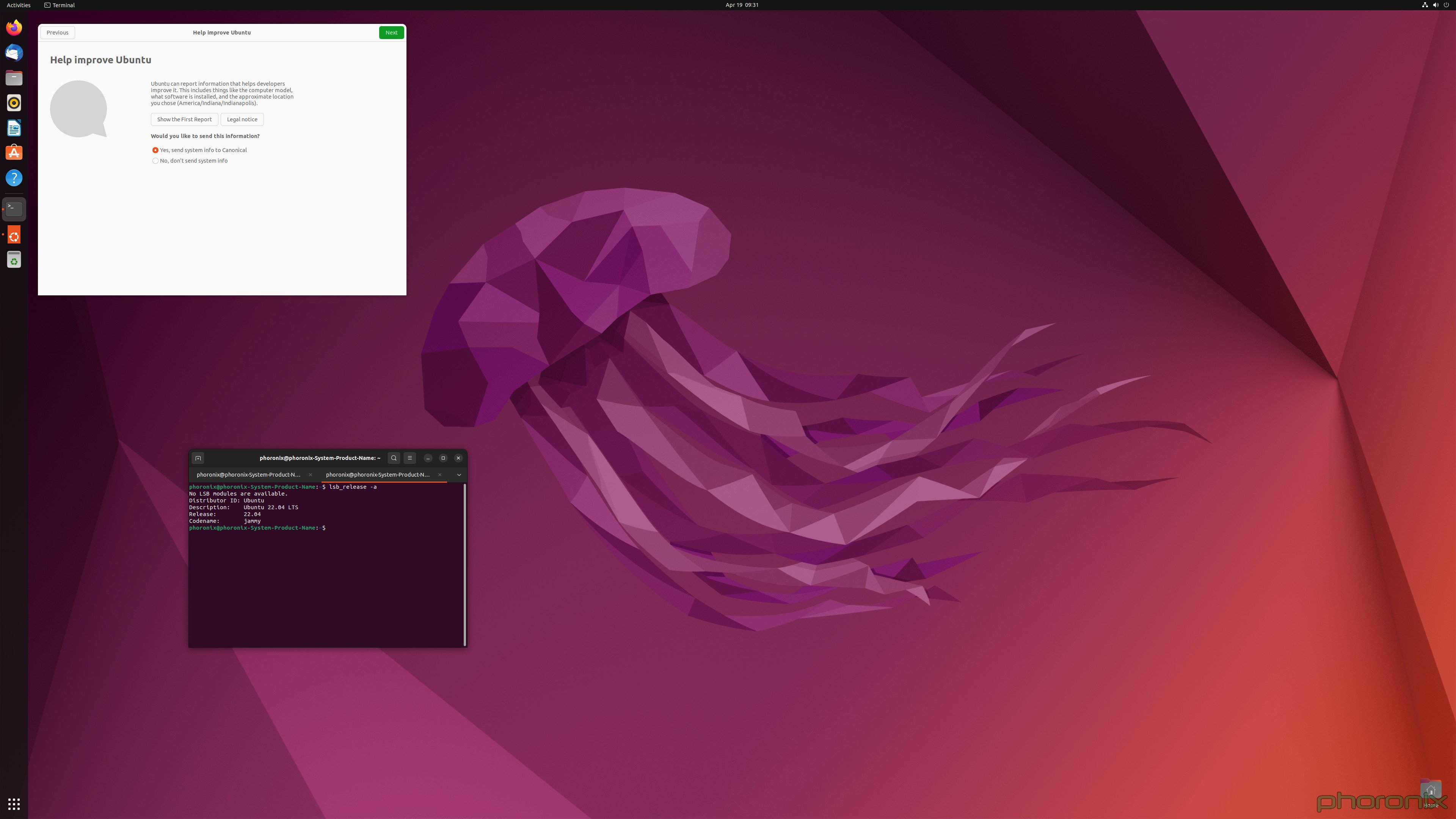Image resolution: width=1456 pixels, height=819 pixels.
Task: Click the Terminal icon in dock
Action: click(x=14, y=208)
